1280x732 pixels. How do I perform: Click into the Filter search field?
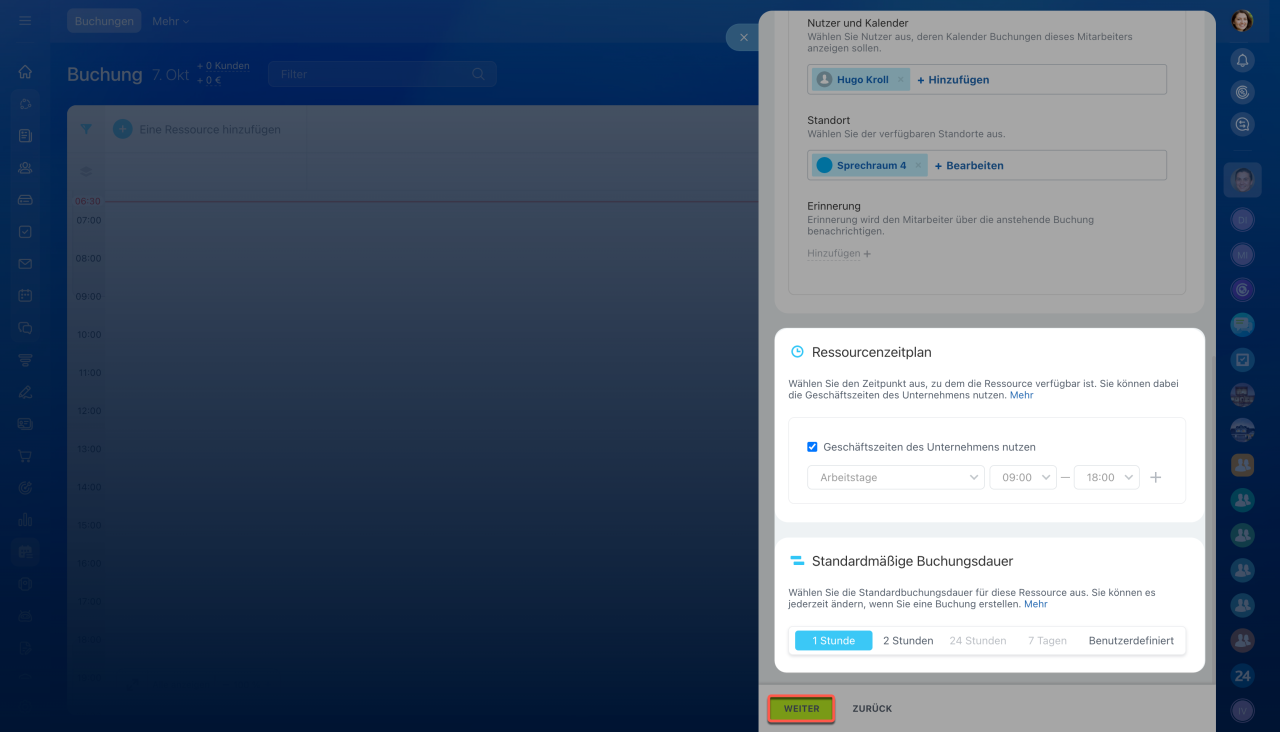click(x=382, y=74)
